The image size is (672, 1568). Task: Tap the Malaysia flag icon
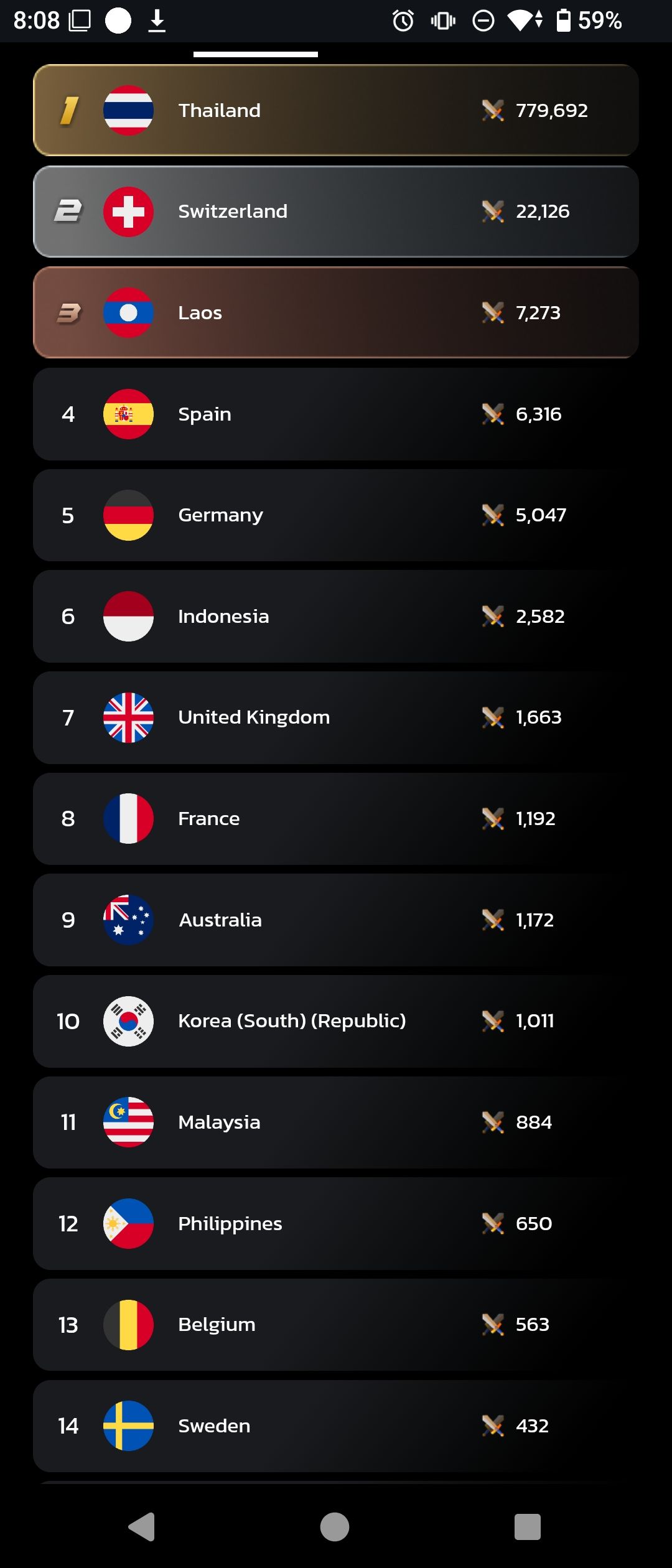[128, 1122]
